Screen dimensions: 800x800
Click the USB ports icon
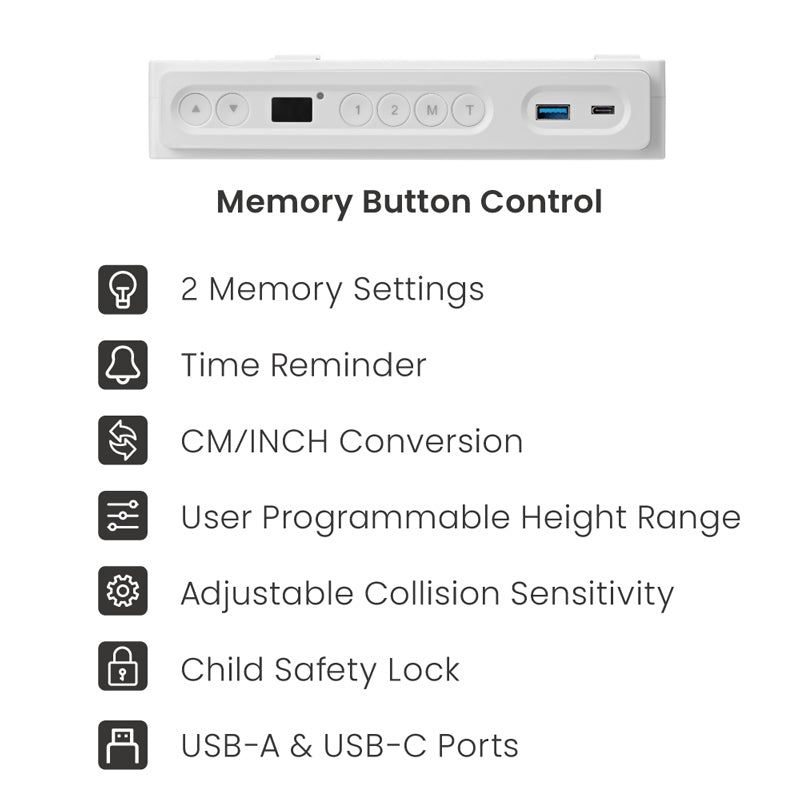point(123,745)
